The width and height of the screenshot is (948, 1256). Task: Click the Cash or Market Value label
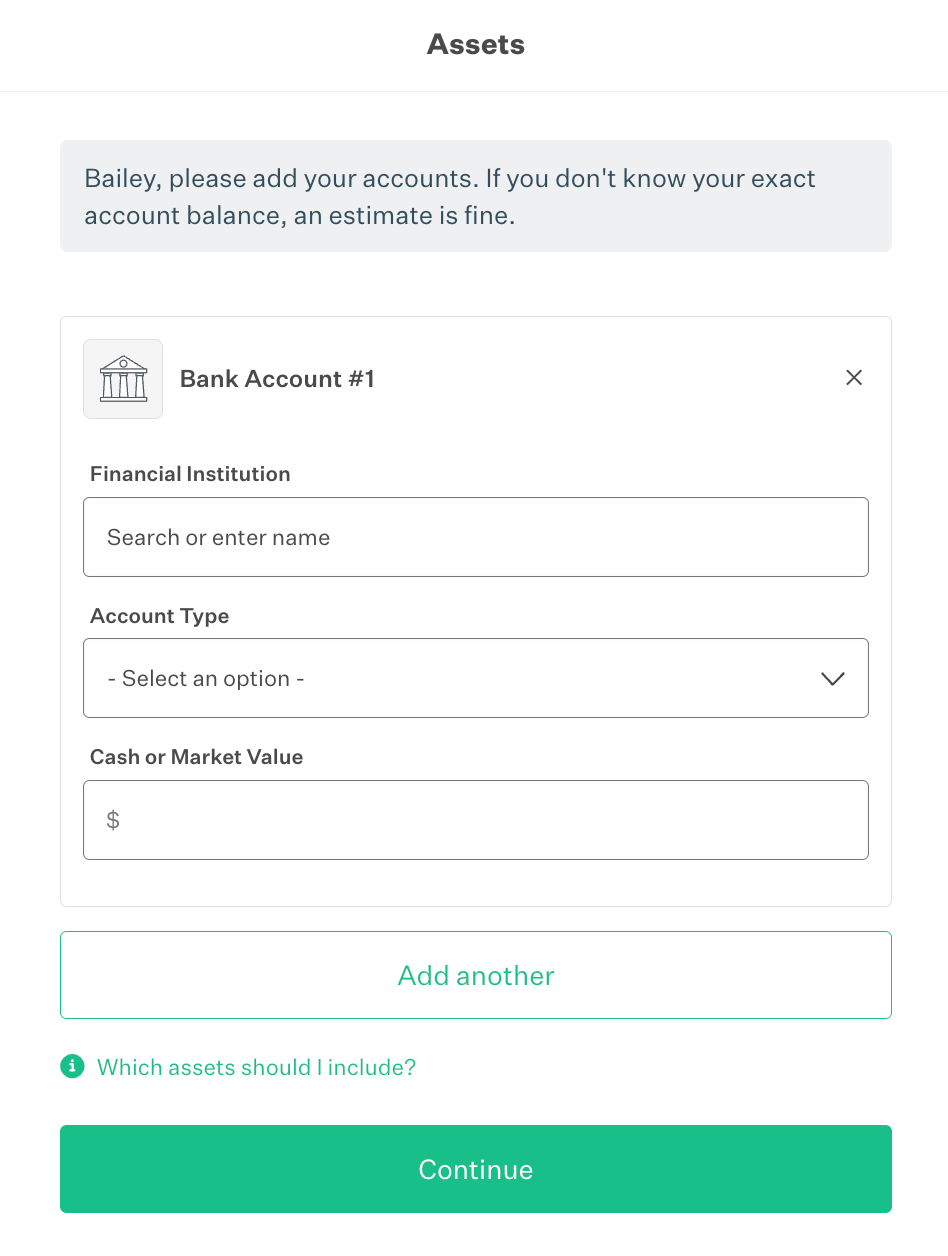[196, 757]
